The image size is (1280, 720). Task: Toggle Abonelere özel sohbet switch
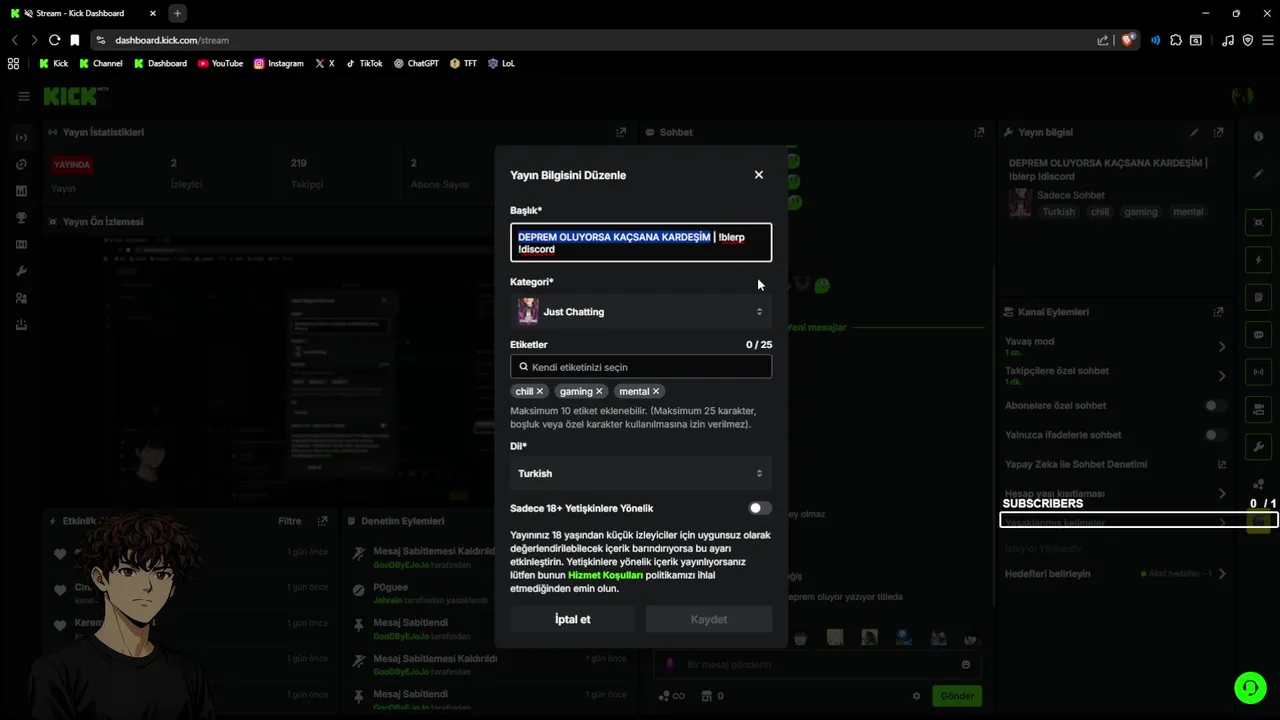tap(1215, 406)
